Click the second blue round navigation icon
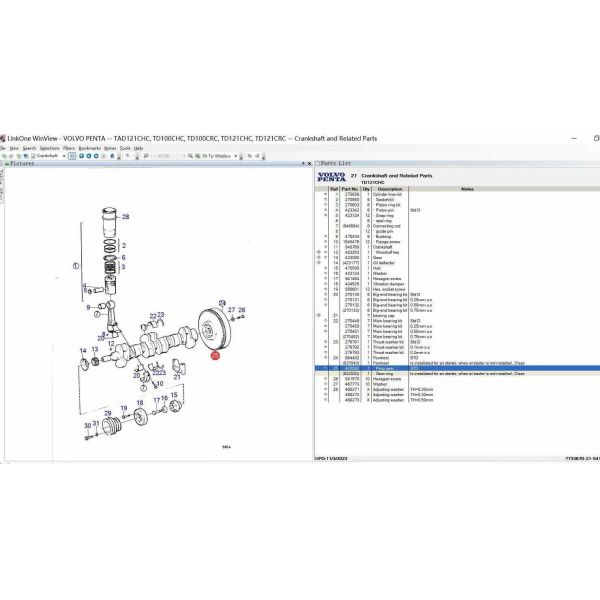 click(x=89, y=156)
